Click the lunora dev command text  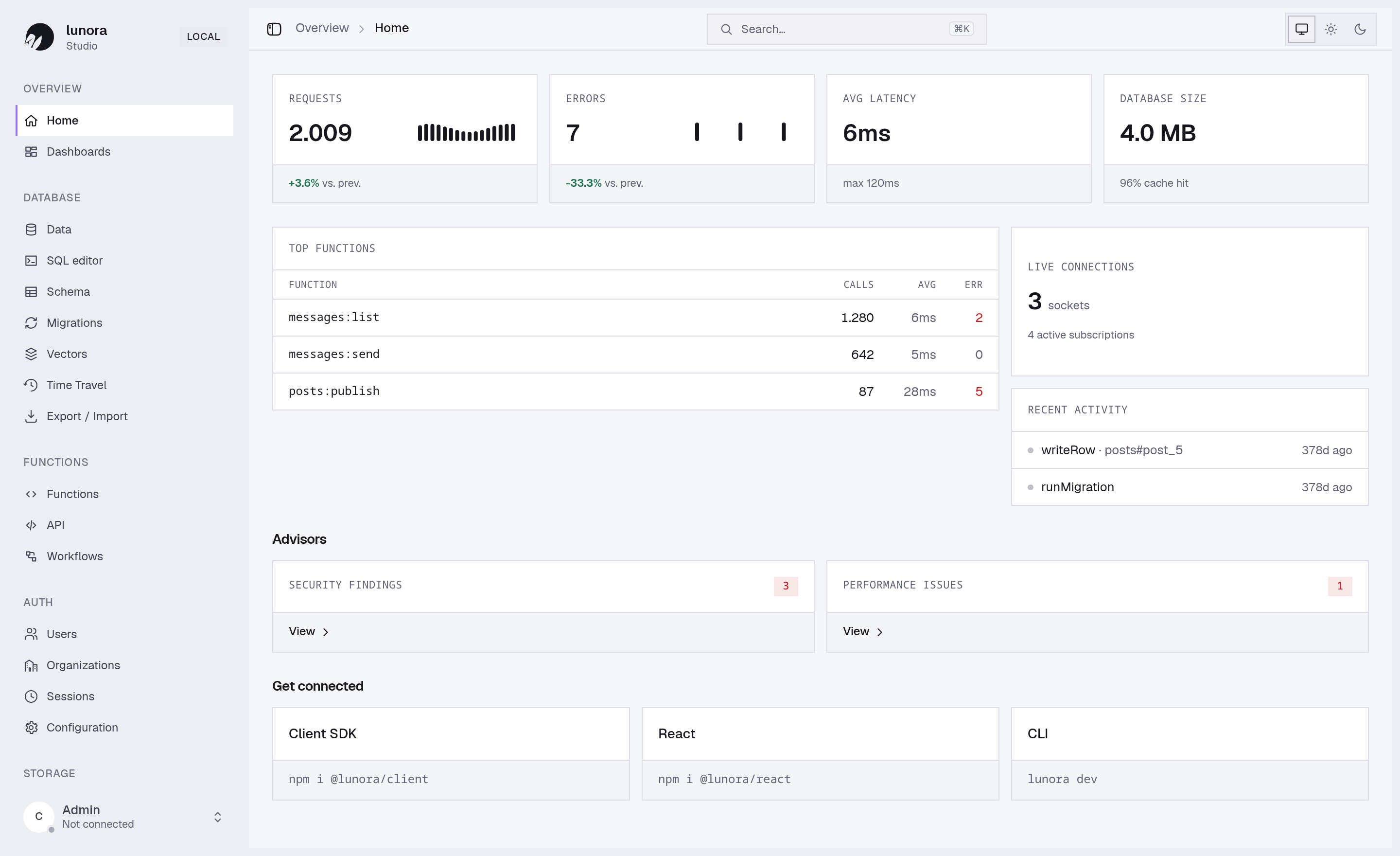(1062, 779)
